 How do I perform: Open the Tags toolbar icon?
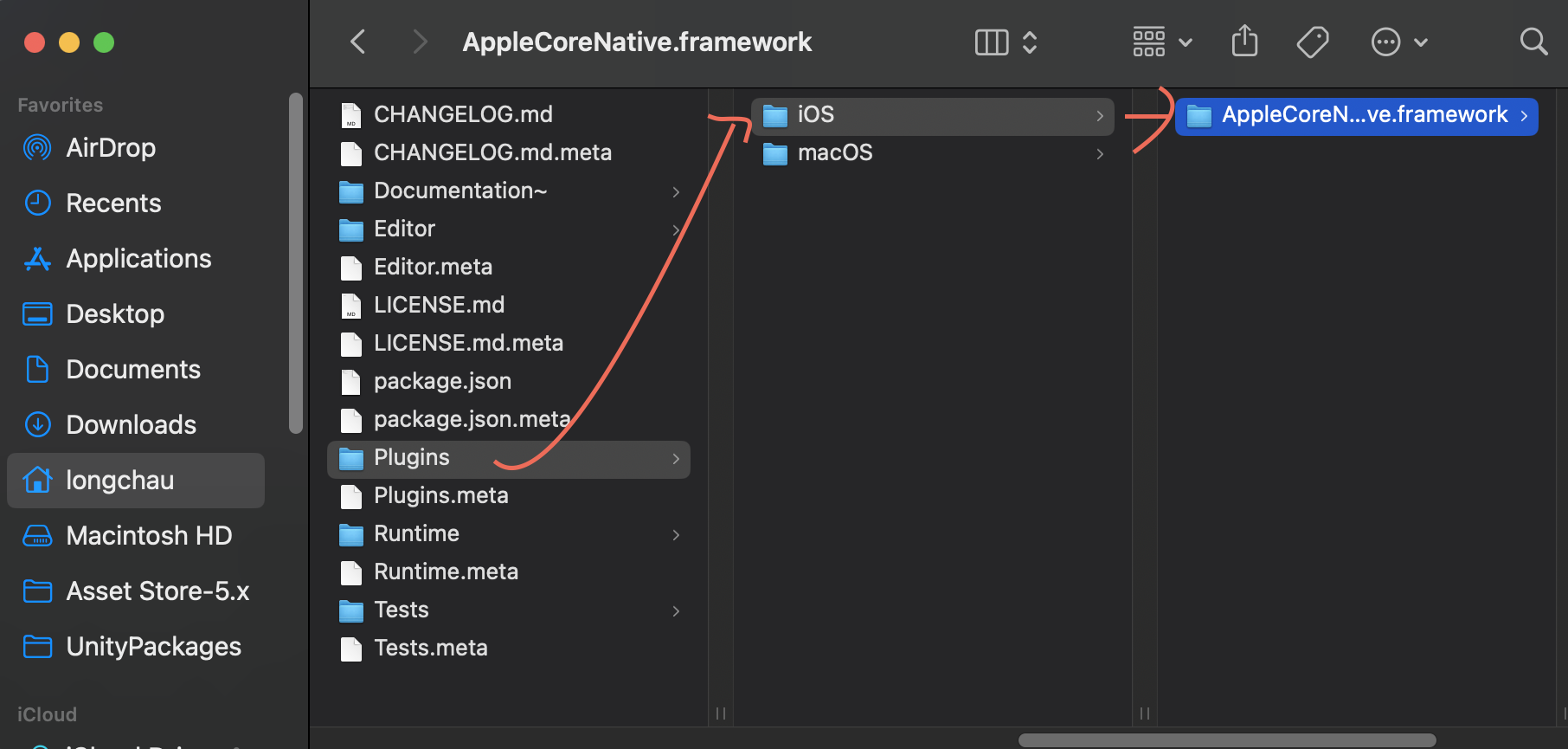click(x=1313, y=42)
